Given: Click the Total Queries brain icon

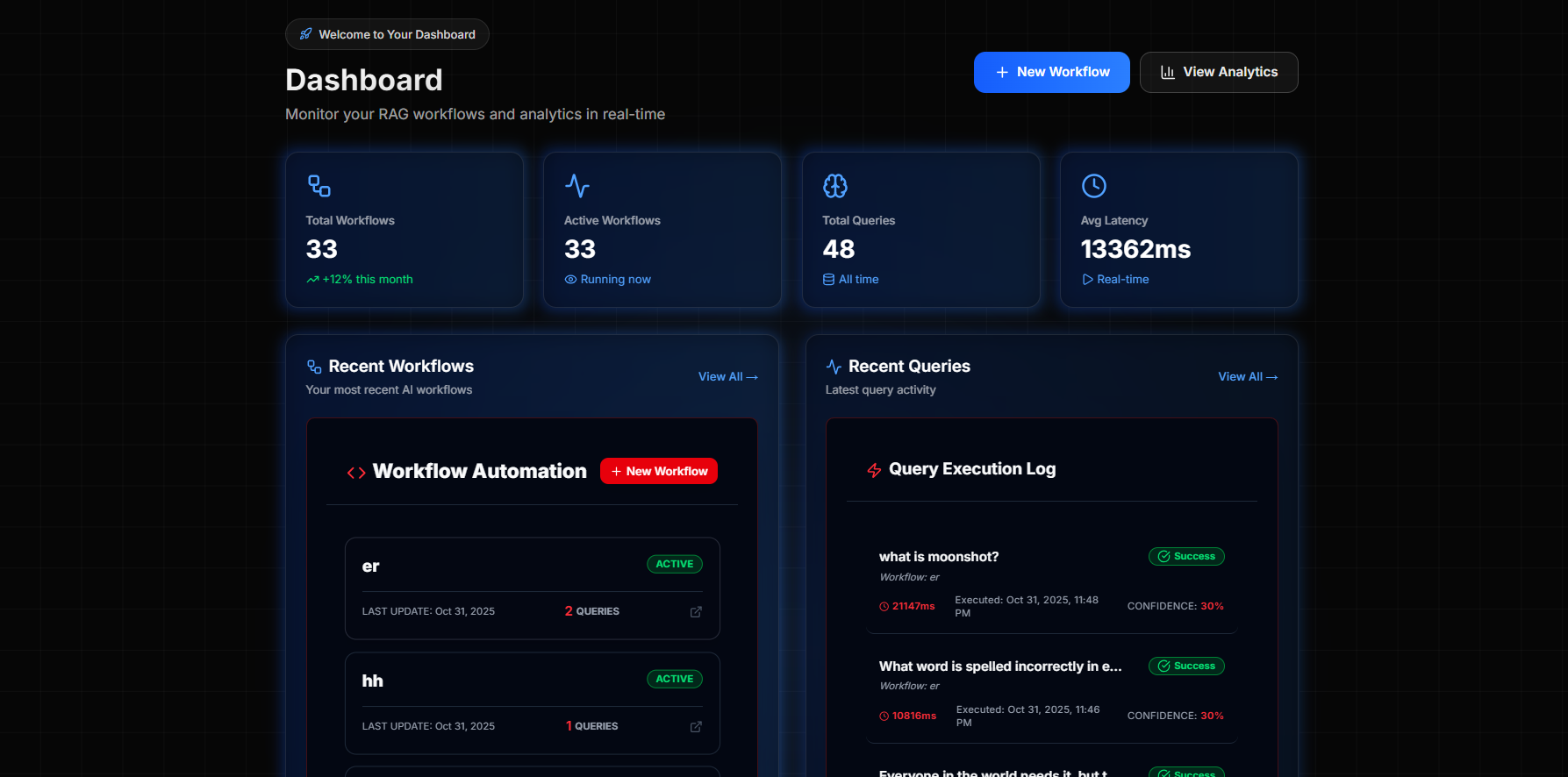Looking at the screenshot, I should pos(835,186).
